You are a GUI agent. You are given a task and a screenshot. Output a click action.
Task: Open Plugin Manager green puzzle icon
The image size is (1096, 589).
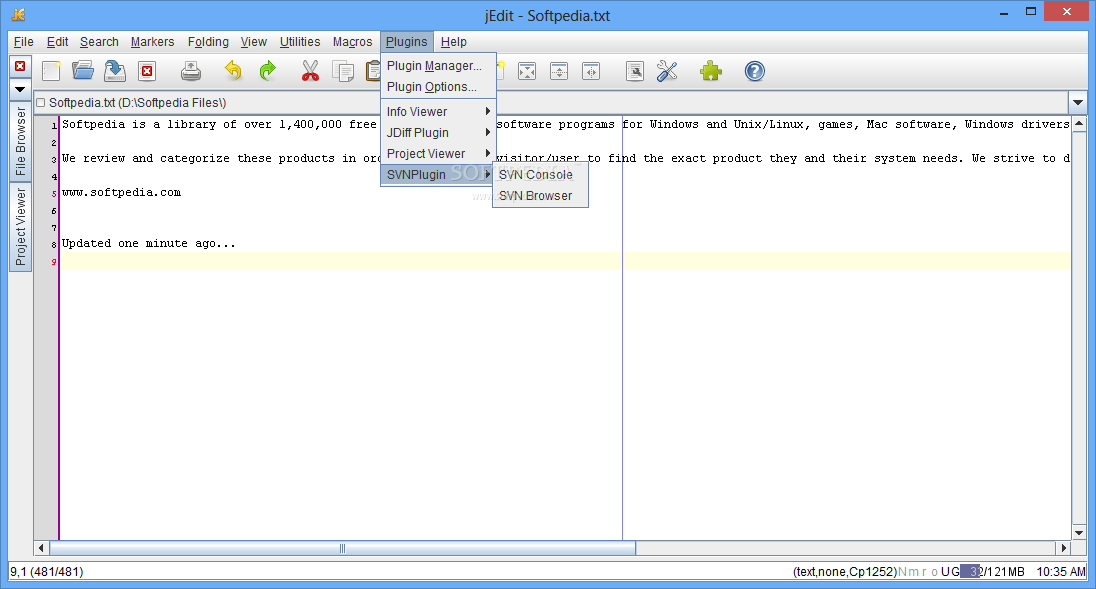tap(711, 71)
